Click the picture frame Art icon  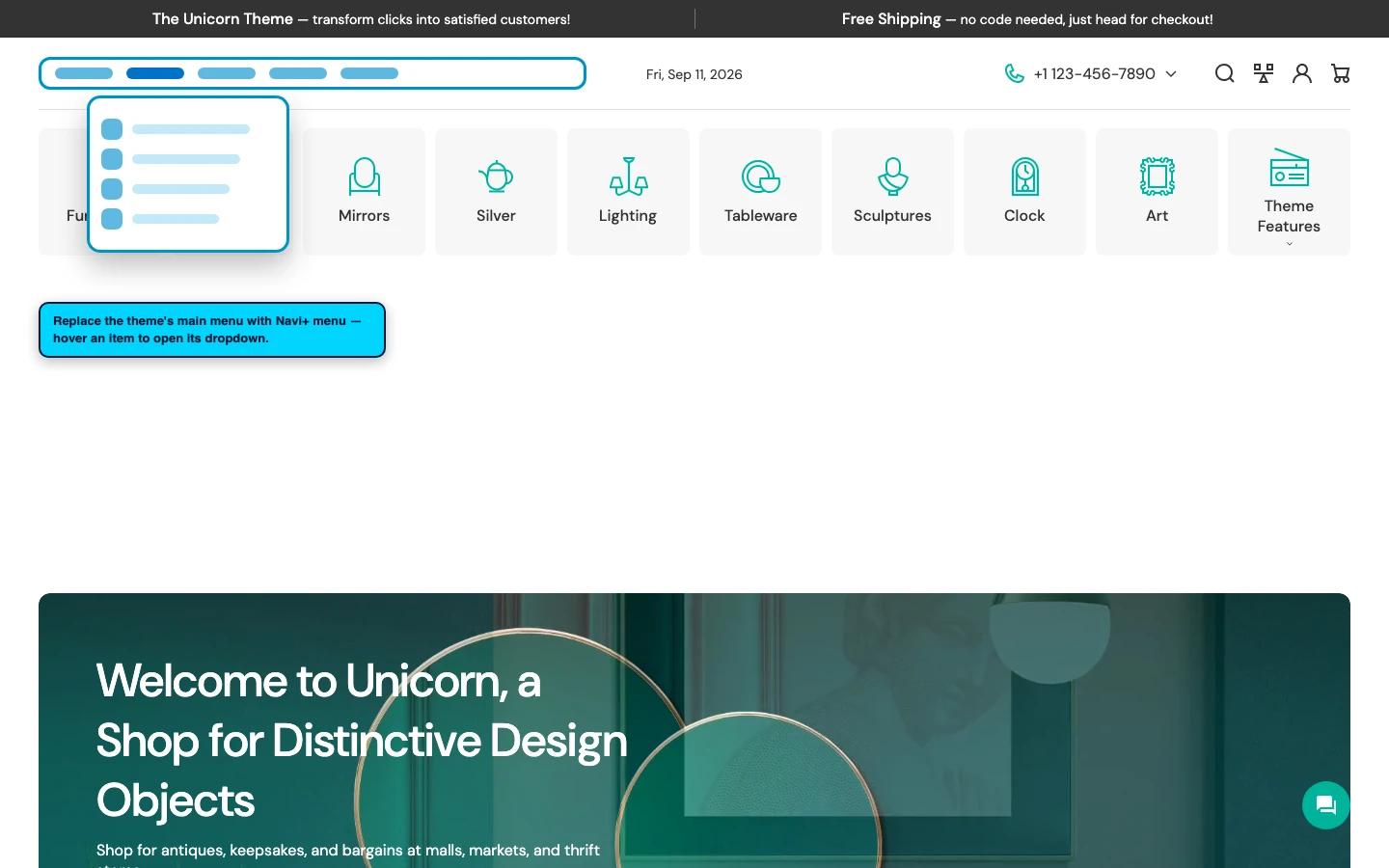[x=1157, y=176]
